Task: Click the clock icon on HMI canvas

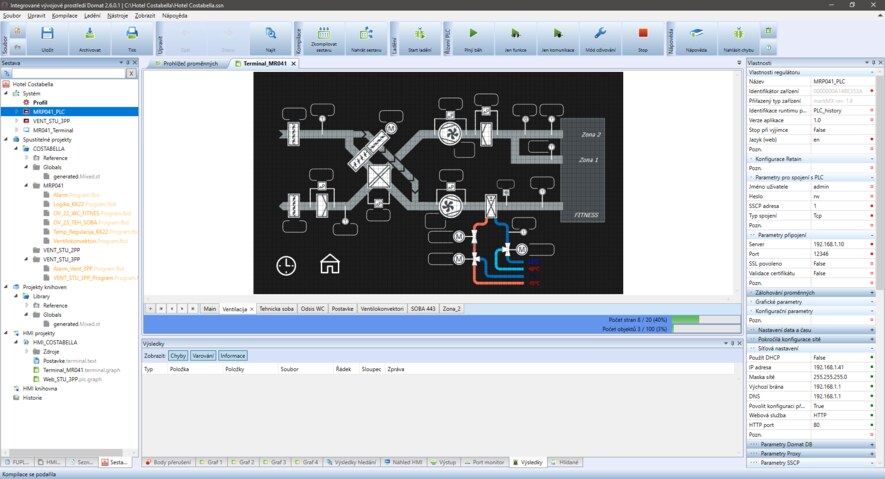Action: point(286,265)
